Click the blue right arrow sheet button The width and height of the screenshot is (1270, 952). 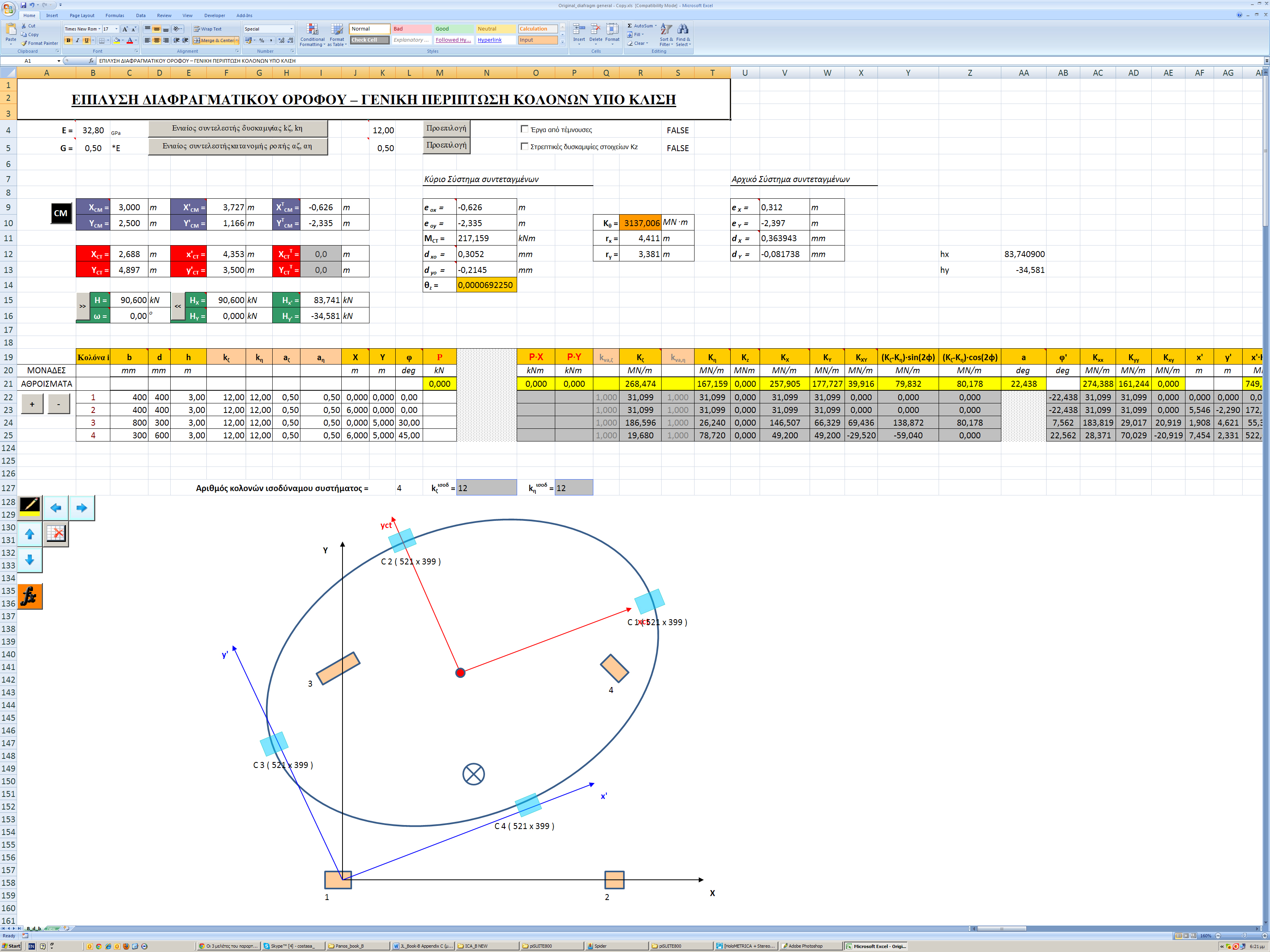point(81,508)
